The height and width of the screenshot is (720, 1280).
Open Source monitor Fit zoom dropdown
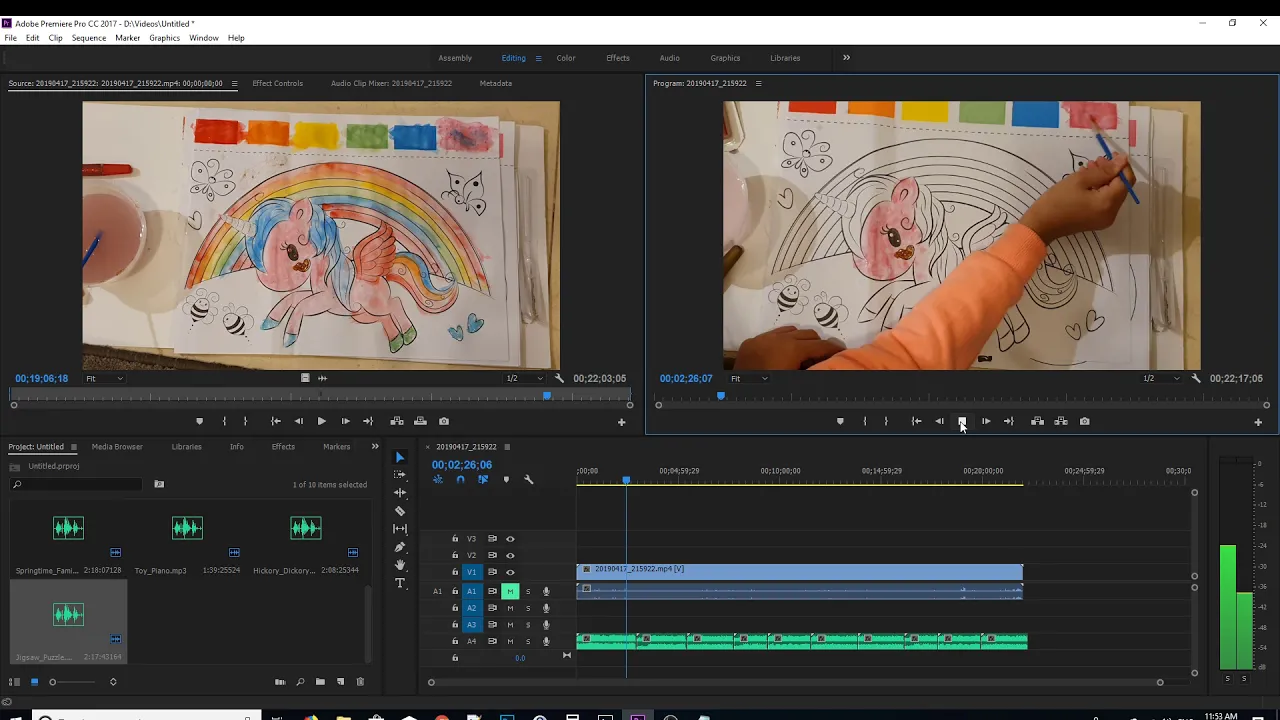(105, 379)
